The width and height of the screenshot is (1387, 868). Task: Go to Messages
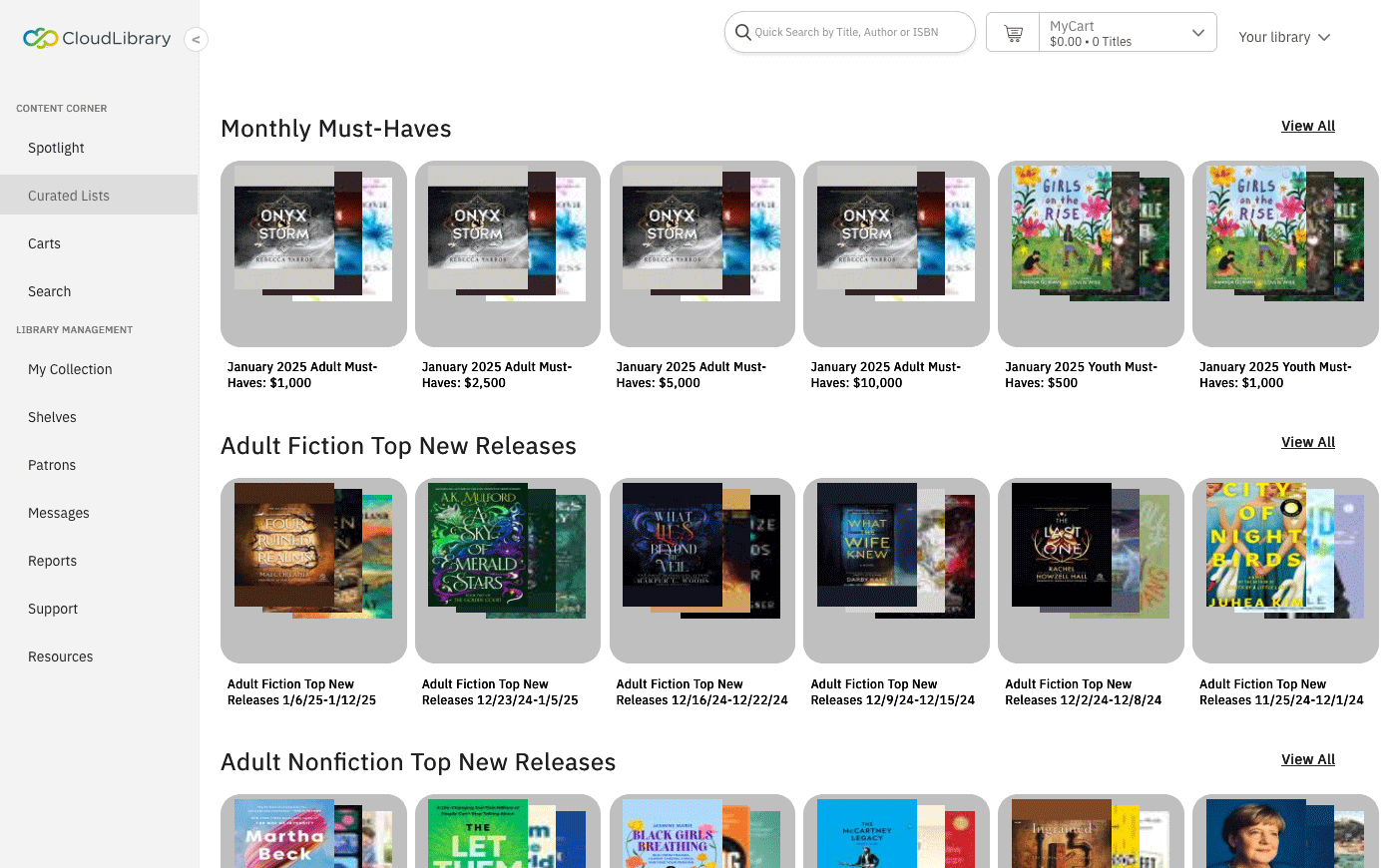click(x=58, y=513)
